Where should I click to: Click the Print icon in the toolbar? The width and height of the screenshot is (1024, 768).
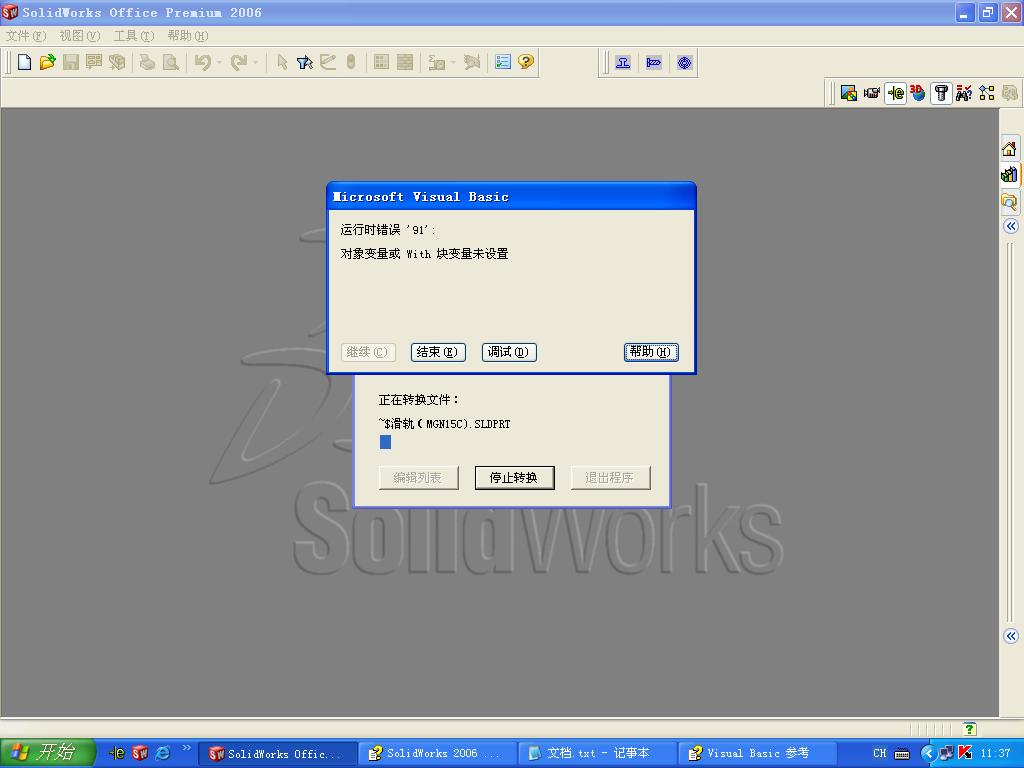(147, 63)
